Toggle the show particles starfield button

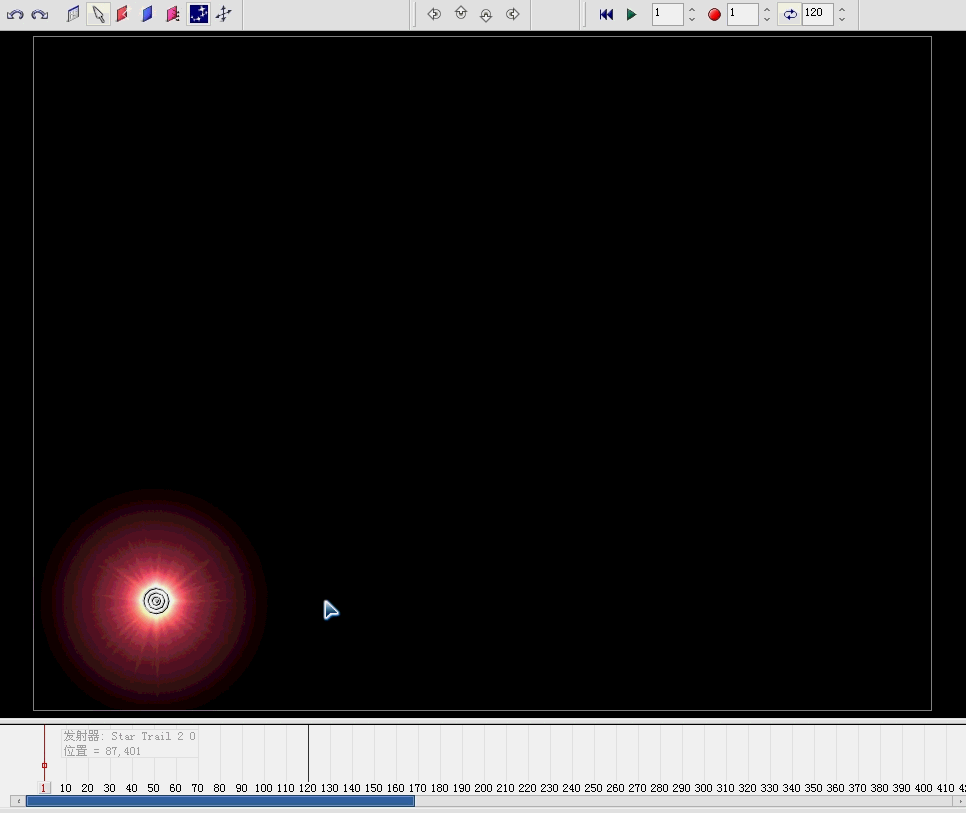point(198,14)
